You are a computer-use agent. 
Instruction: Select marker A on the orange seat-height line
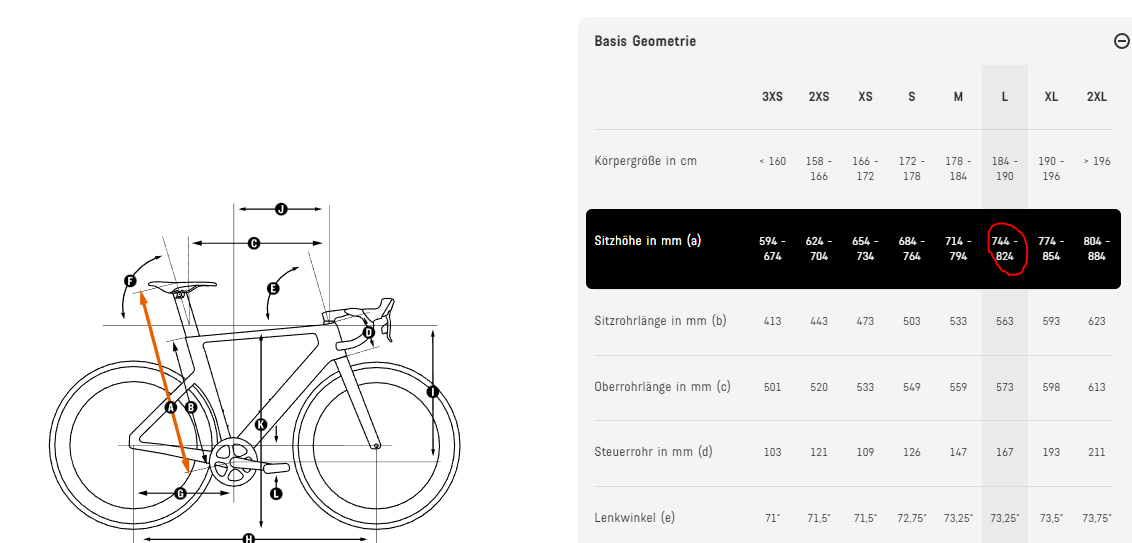click(170, 407)
